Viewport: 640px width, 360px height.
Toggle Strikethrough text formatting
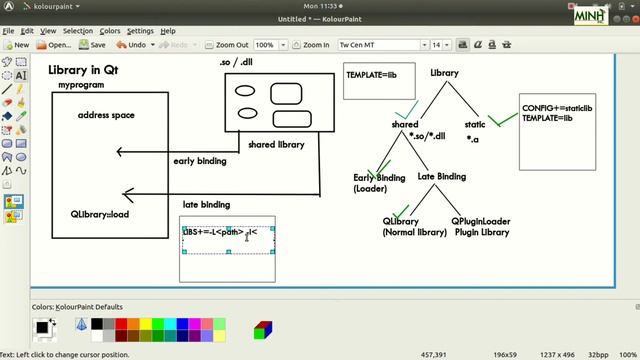coord(507,45)
